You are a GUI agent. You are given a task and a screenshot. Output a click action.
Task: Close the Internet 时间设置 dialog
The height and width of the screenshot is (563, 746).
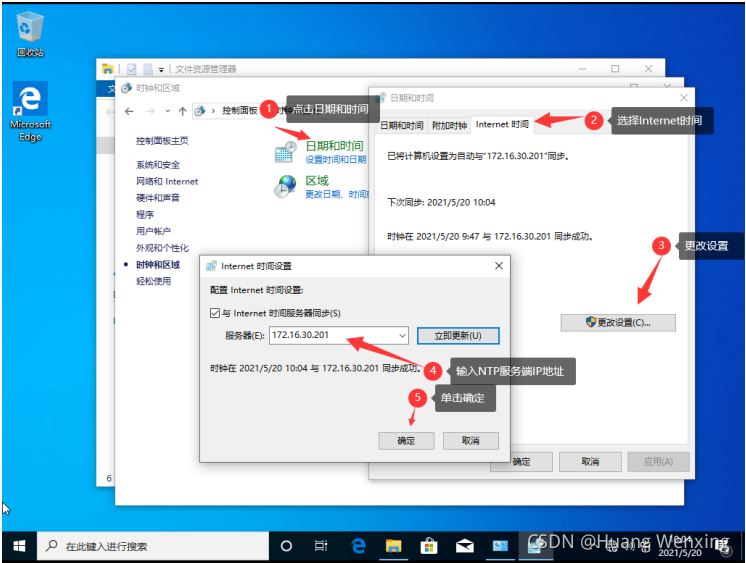point(499,266)
